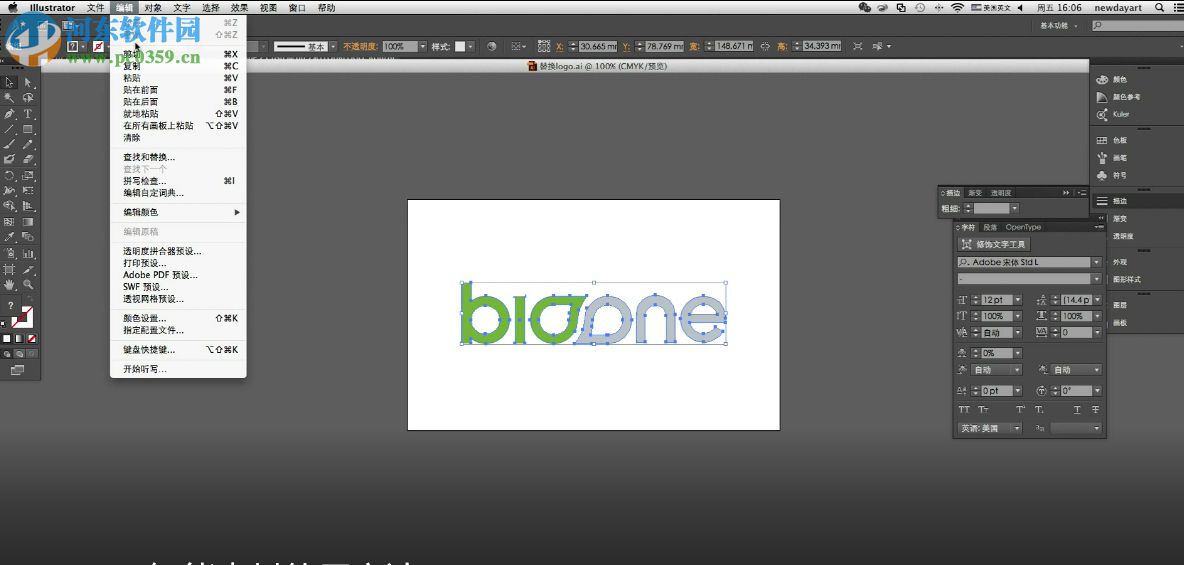The image size is (1184, 565).
Task: Select the Eyedropper tool
Action: 10,237
